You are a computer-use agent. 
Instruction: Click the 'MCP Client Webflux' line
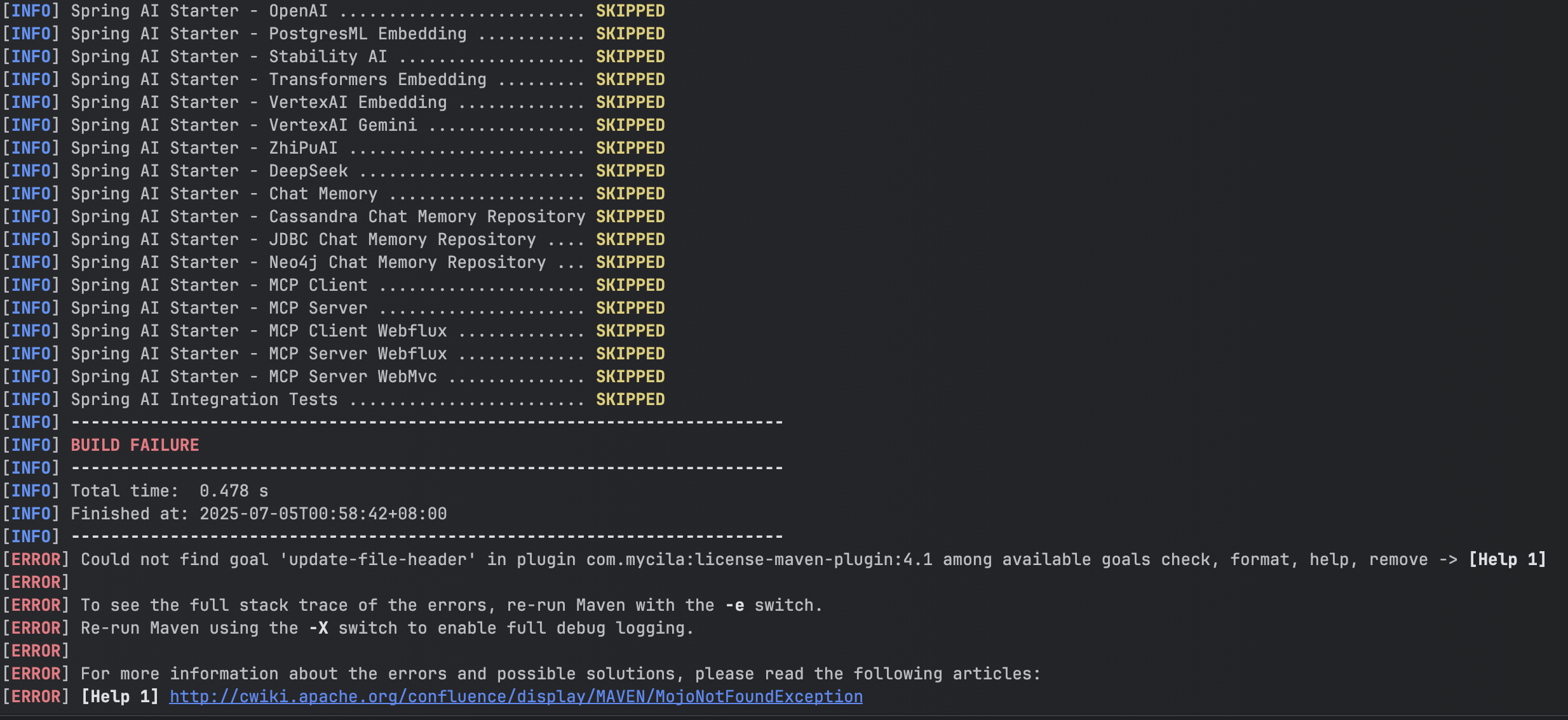[334, 331]
